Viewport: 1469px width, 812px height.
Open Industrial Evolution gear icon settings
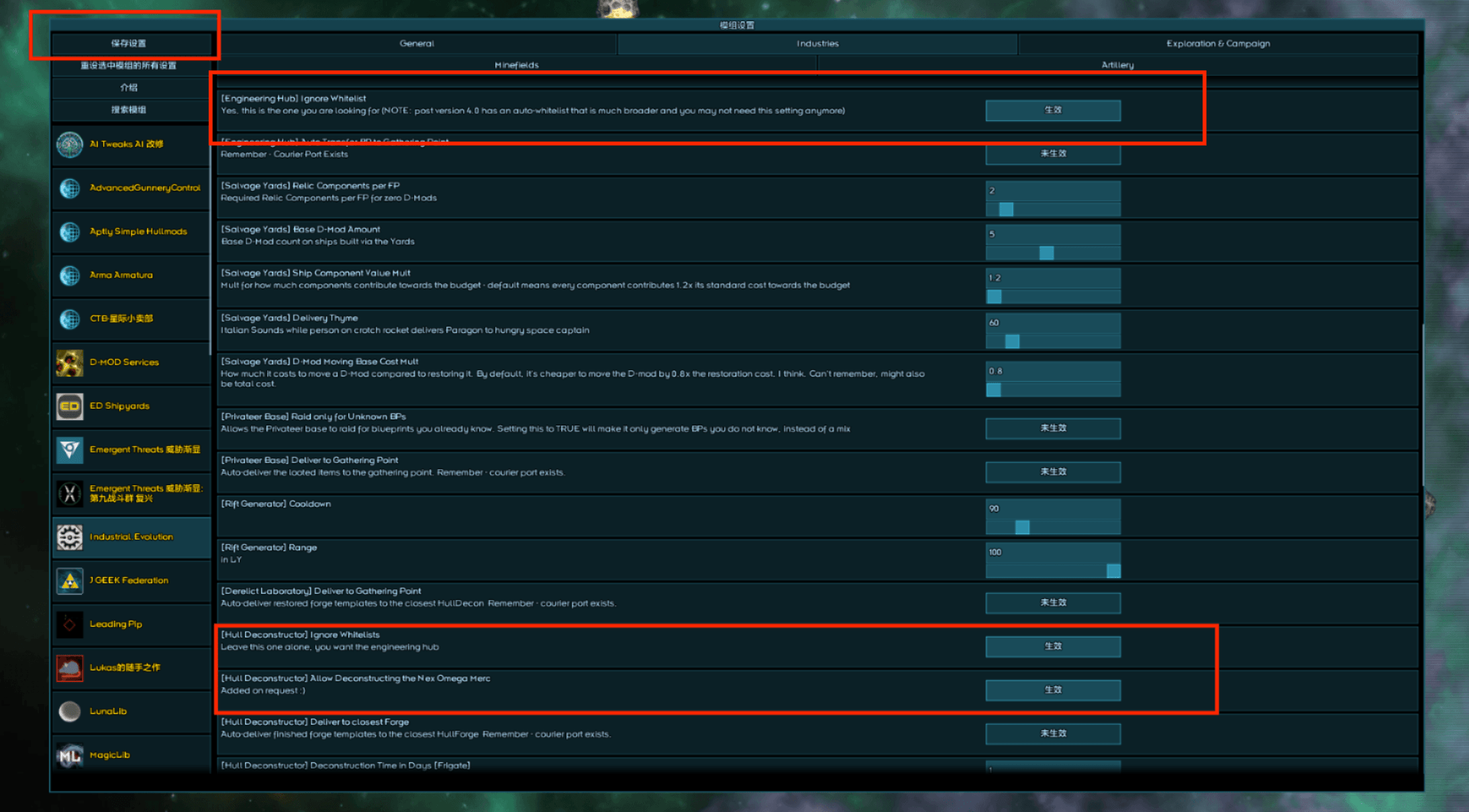point(69,537)
